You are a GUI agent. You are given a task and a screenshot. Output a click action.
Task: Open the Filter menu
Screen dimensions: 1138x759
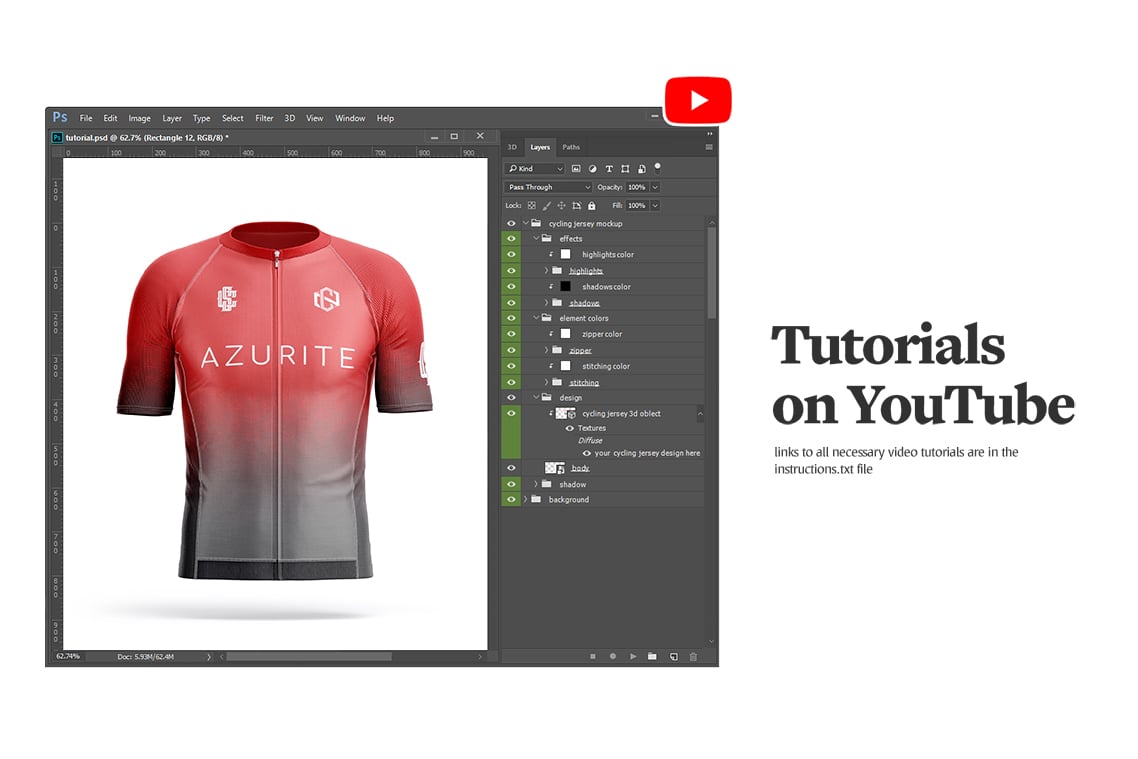(263, 118)
